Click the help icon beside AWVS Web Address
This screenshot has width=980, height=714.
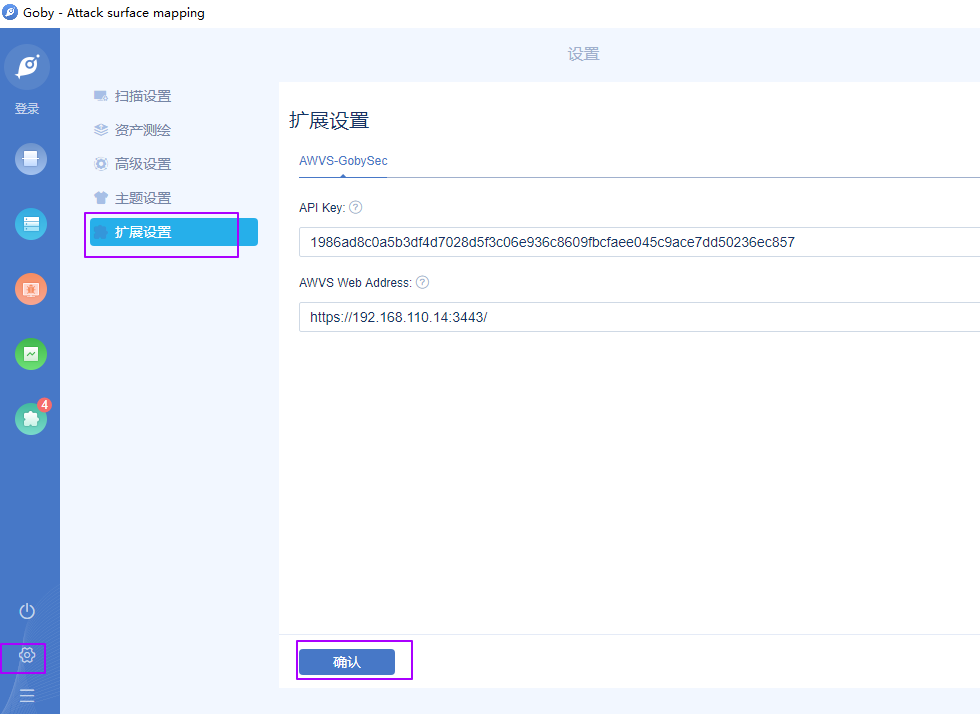422,283
